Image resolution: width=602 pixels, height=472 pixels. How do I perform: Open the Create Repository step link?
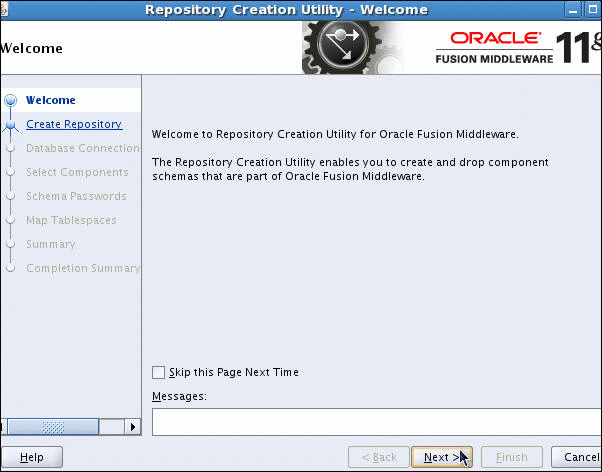pos(74,124)
